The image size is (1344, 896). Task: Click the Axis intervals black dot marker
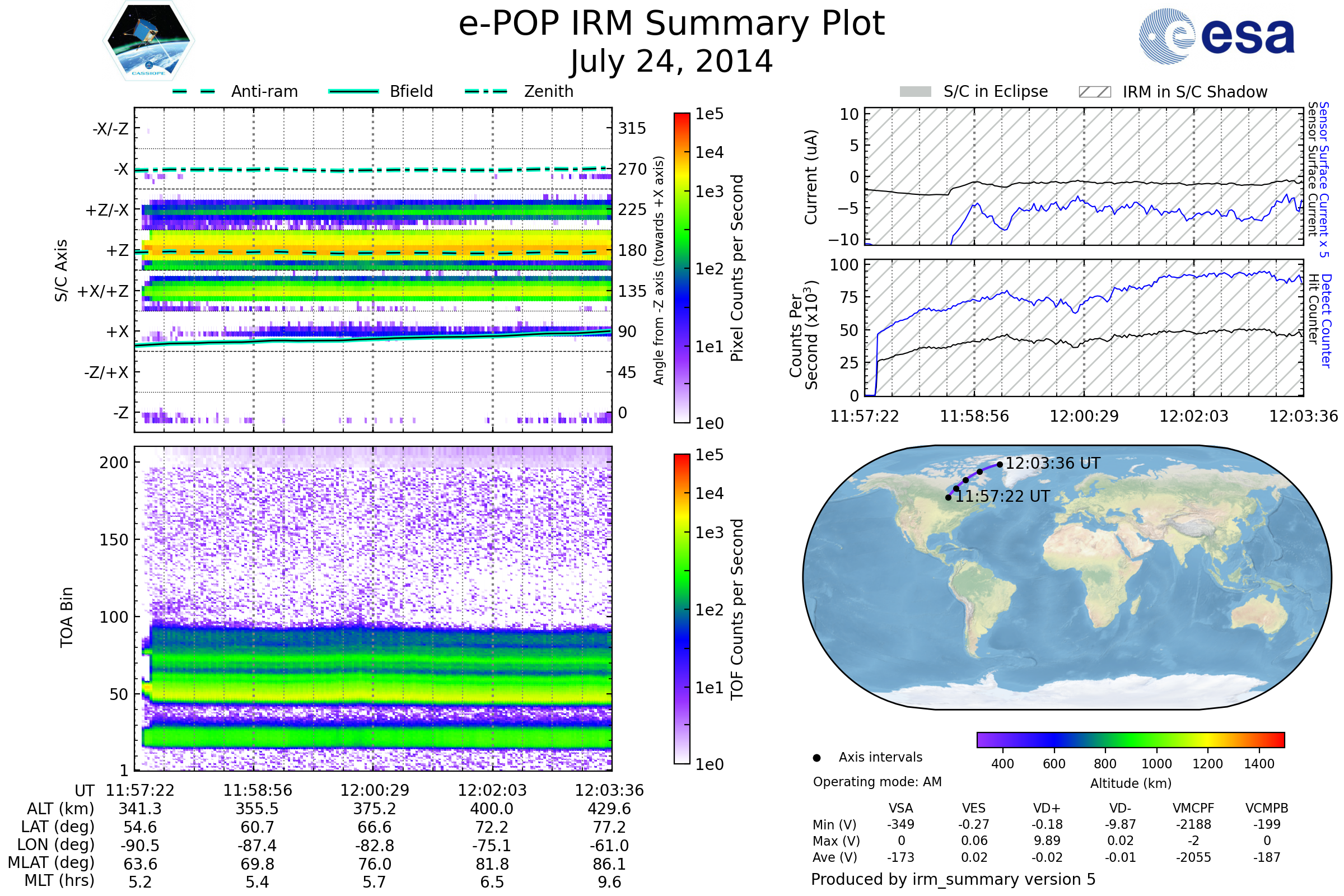[x=816, y=758]
